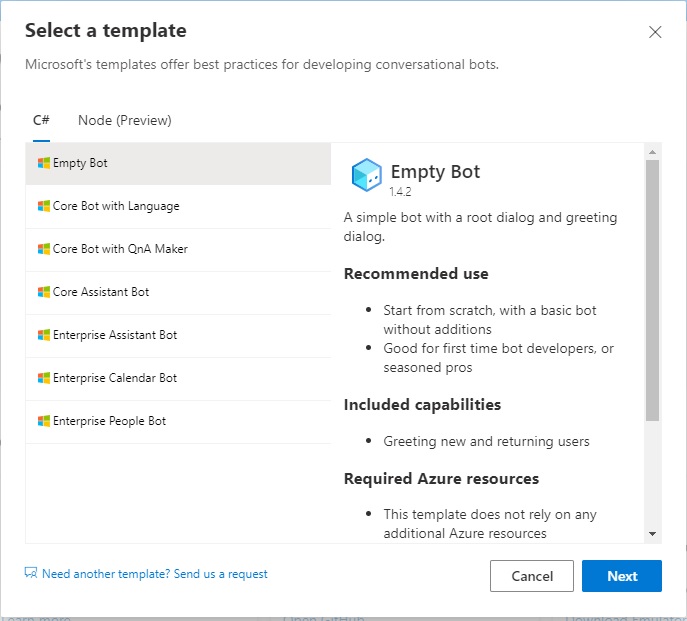Click the logo next to Enterprise Calendar Bot
This screenshot has width=687, height=621.
(44, 378)
